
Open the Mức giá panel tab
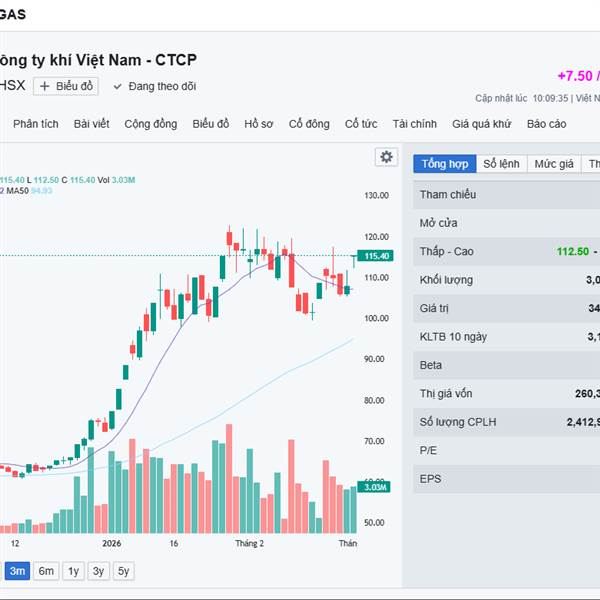pyautogui.click(x=553, y=163)
